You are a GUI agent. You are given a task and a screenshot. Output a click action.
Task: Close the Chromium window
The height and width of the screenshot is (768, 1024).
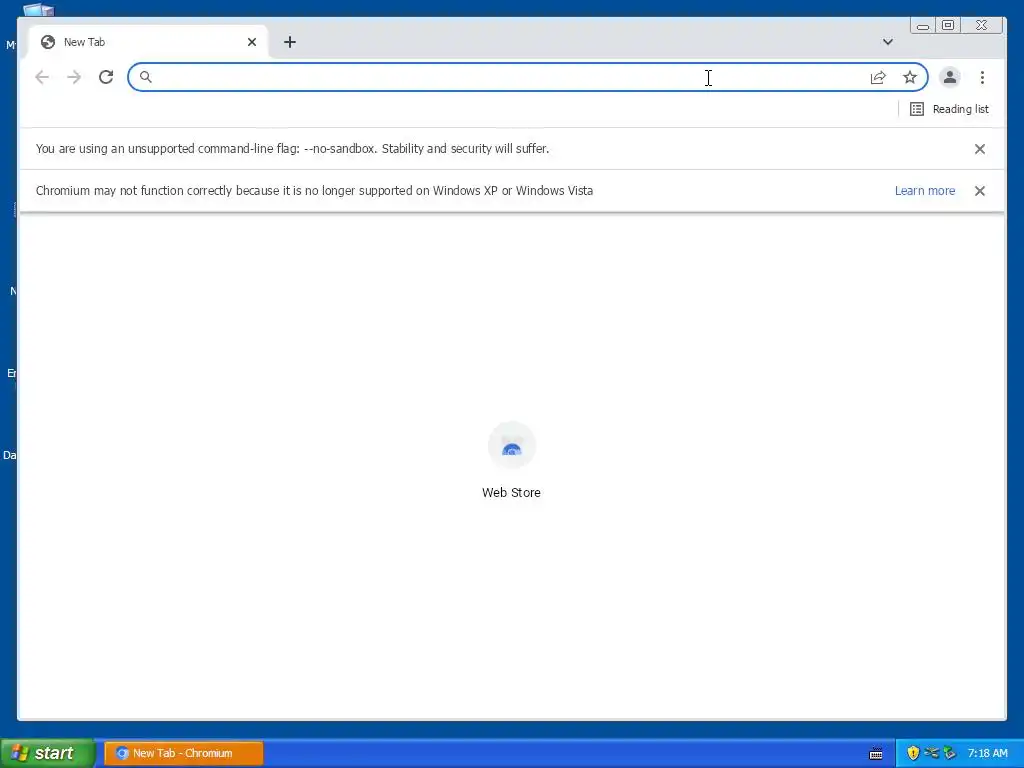tap(982, 25)
